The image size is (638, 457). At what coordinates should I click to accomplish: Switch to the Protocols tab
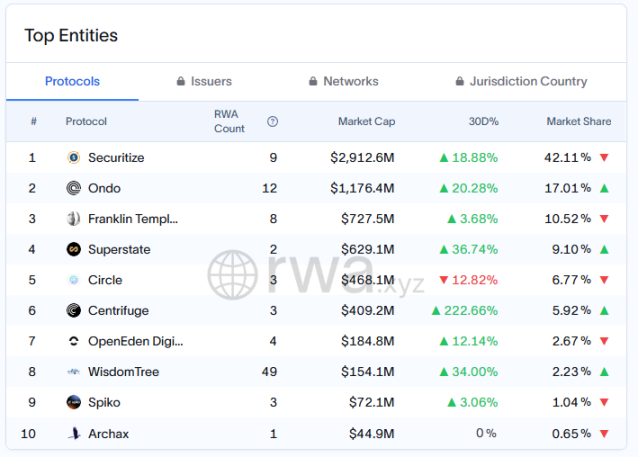[72, 82]
